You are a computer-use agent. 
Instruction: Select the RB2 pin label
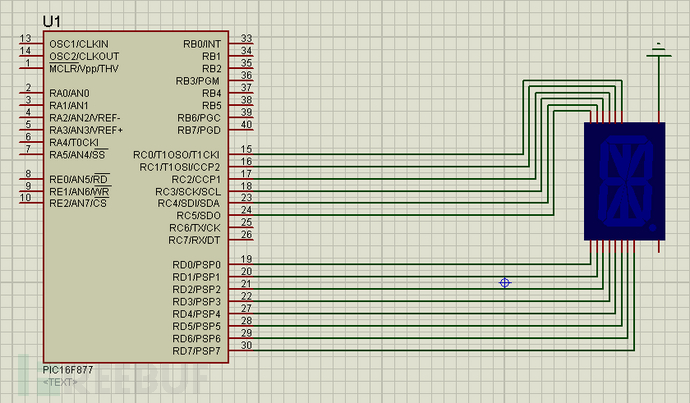[211, 69]
